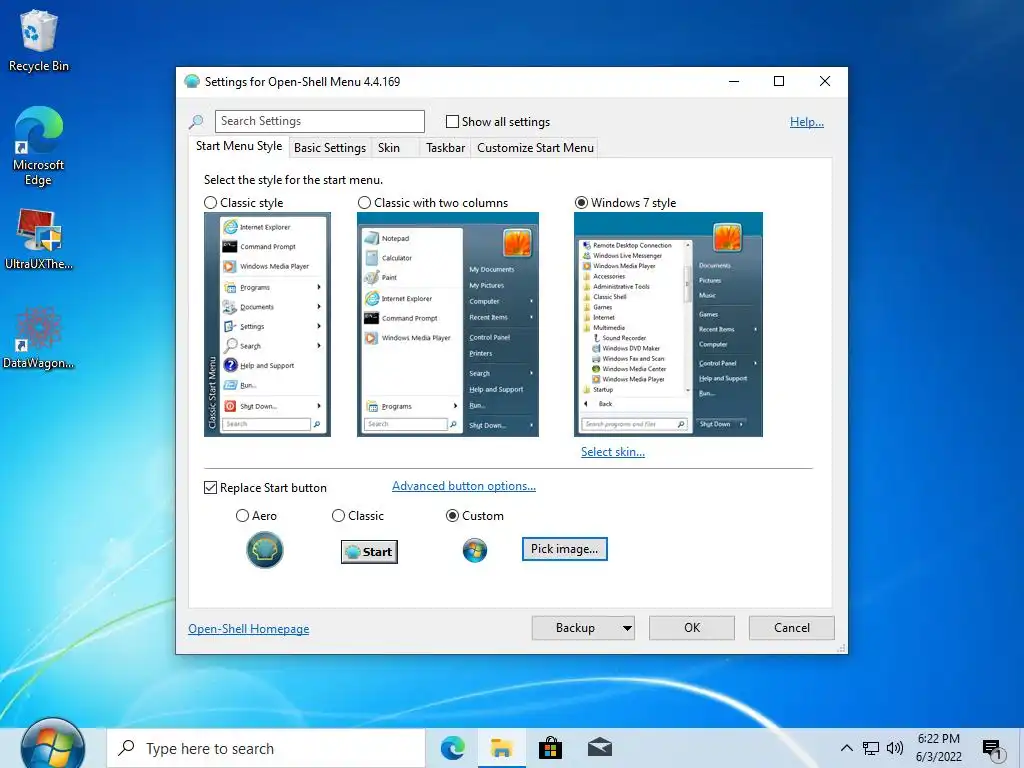Open the Backup dropdown arrow
The height and width of the screenshot is (768, 1024).
tap(627, 628)
